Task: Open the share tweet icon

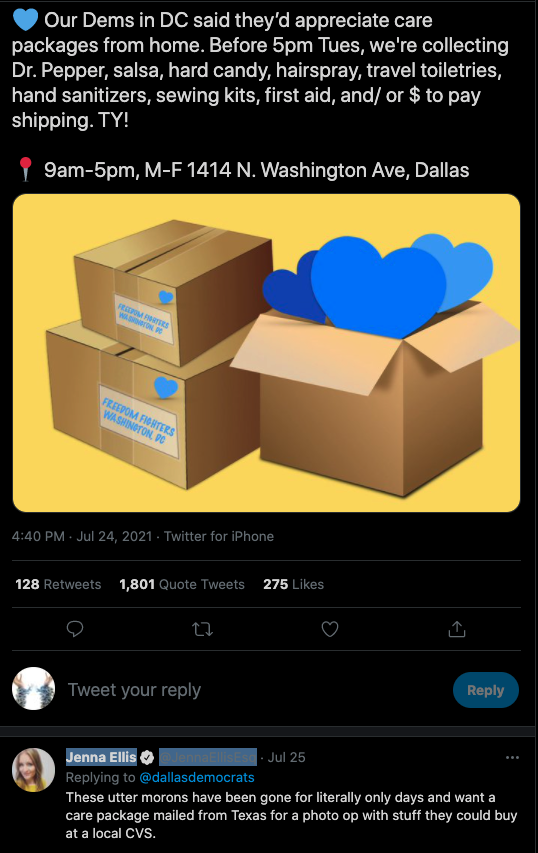Action: (457, 629)
